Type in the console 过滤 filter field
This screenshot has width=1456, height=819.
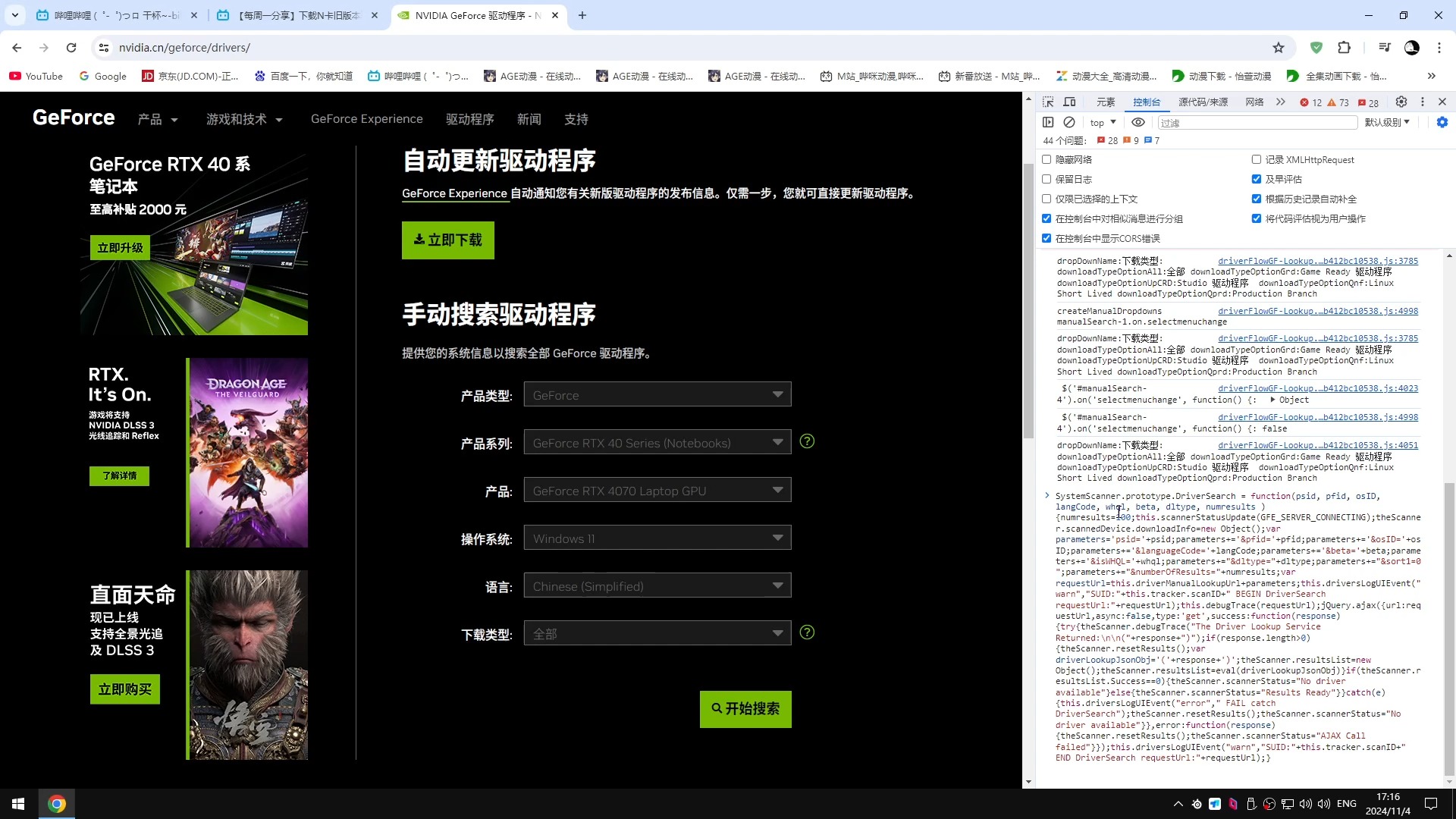point(1257,122)
